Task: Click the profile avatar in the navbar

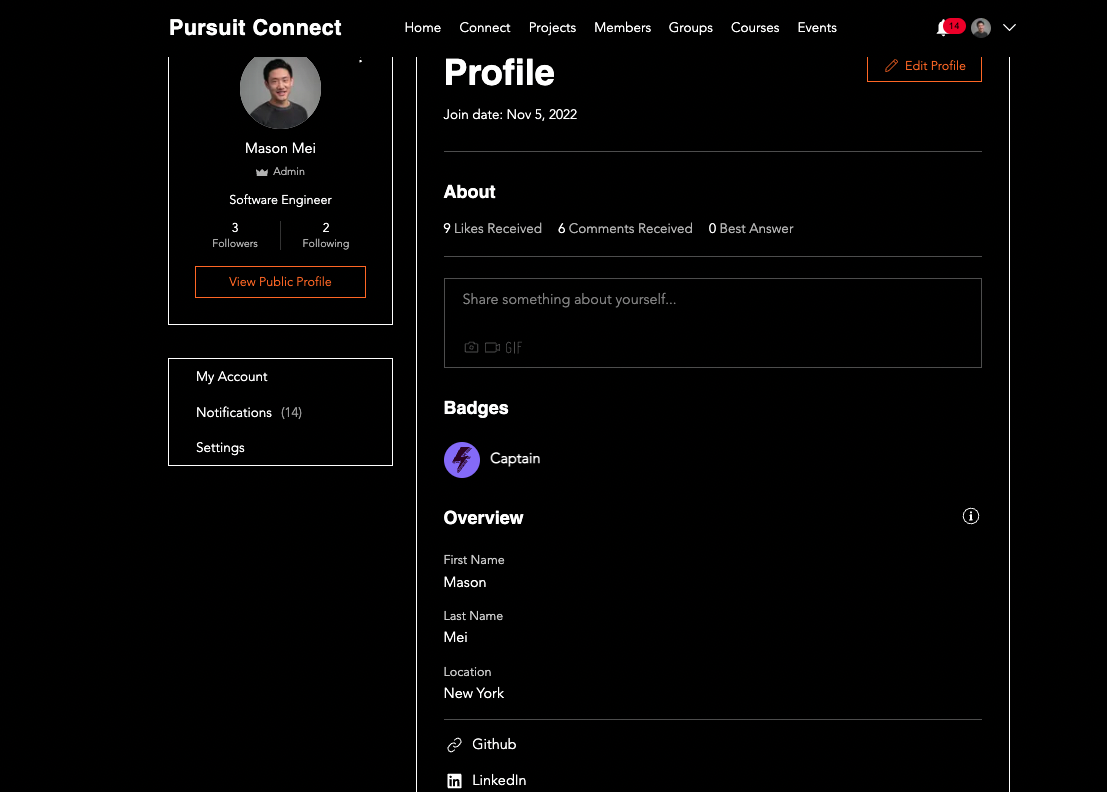Action: click(x=981, y=27)
